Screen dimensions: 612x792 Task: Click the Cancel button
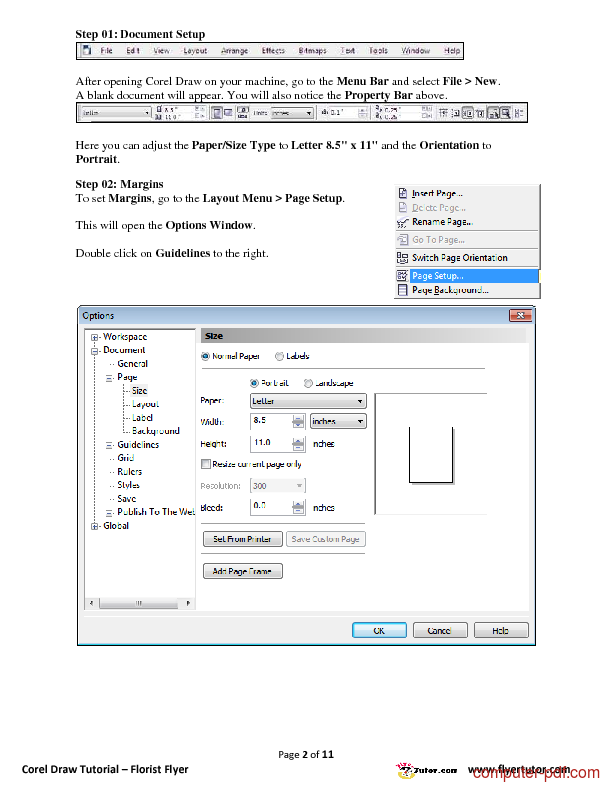[x=440, y=630]
